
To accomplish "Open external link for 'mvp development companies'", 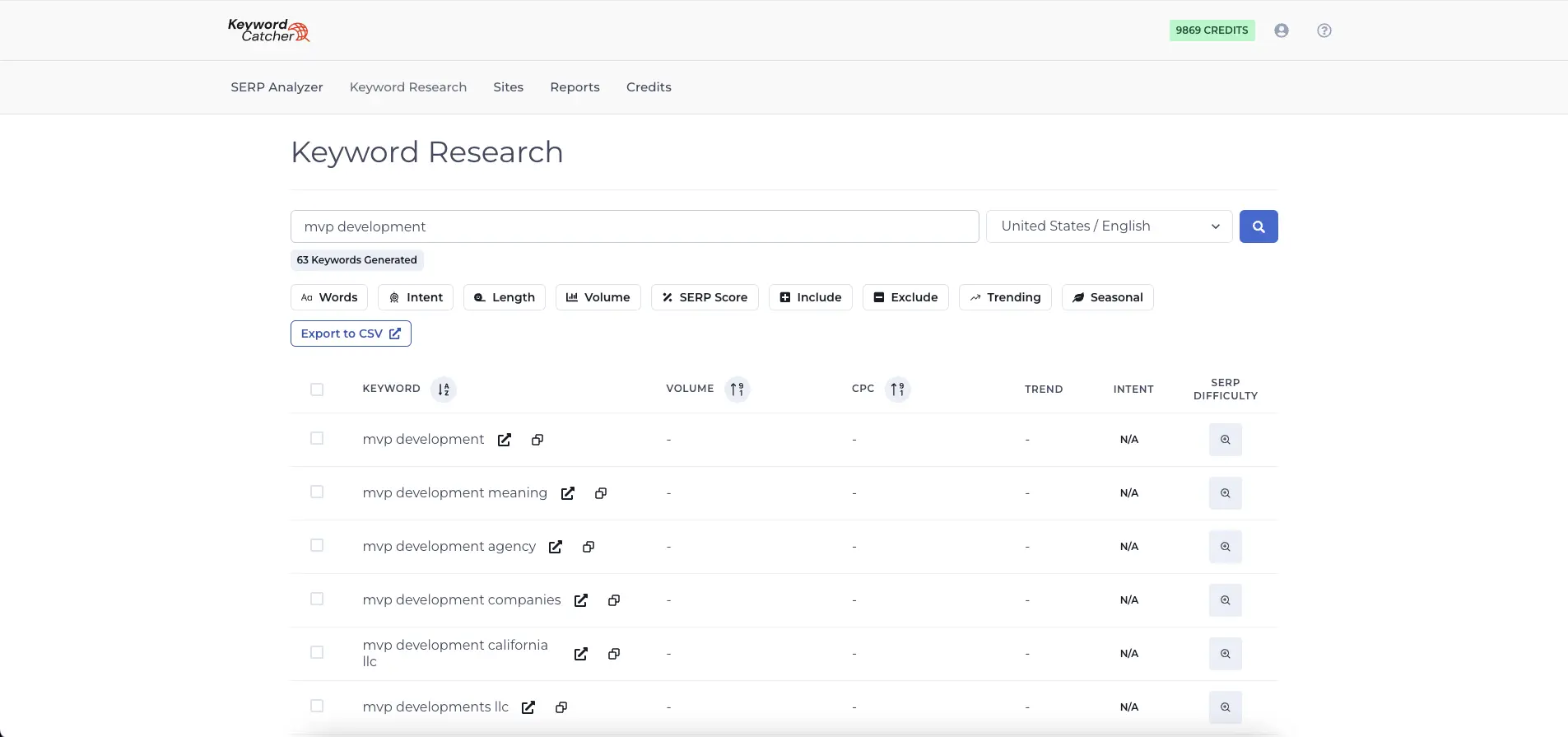I will click(x=581, y=600).
